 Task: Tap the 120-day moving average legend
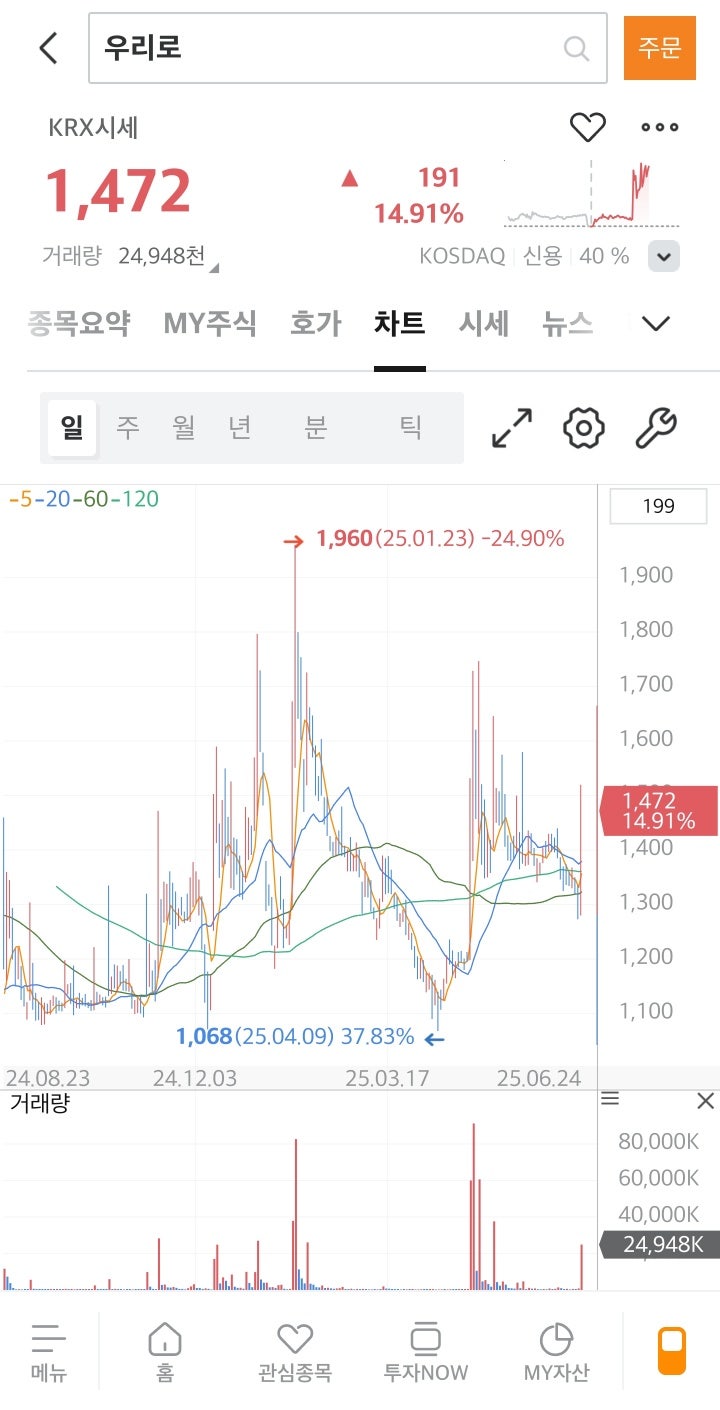pyautogui.click(x=135, y=498)
